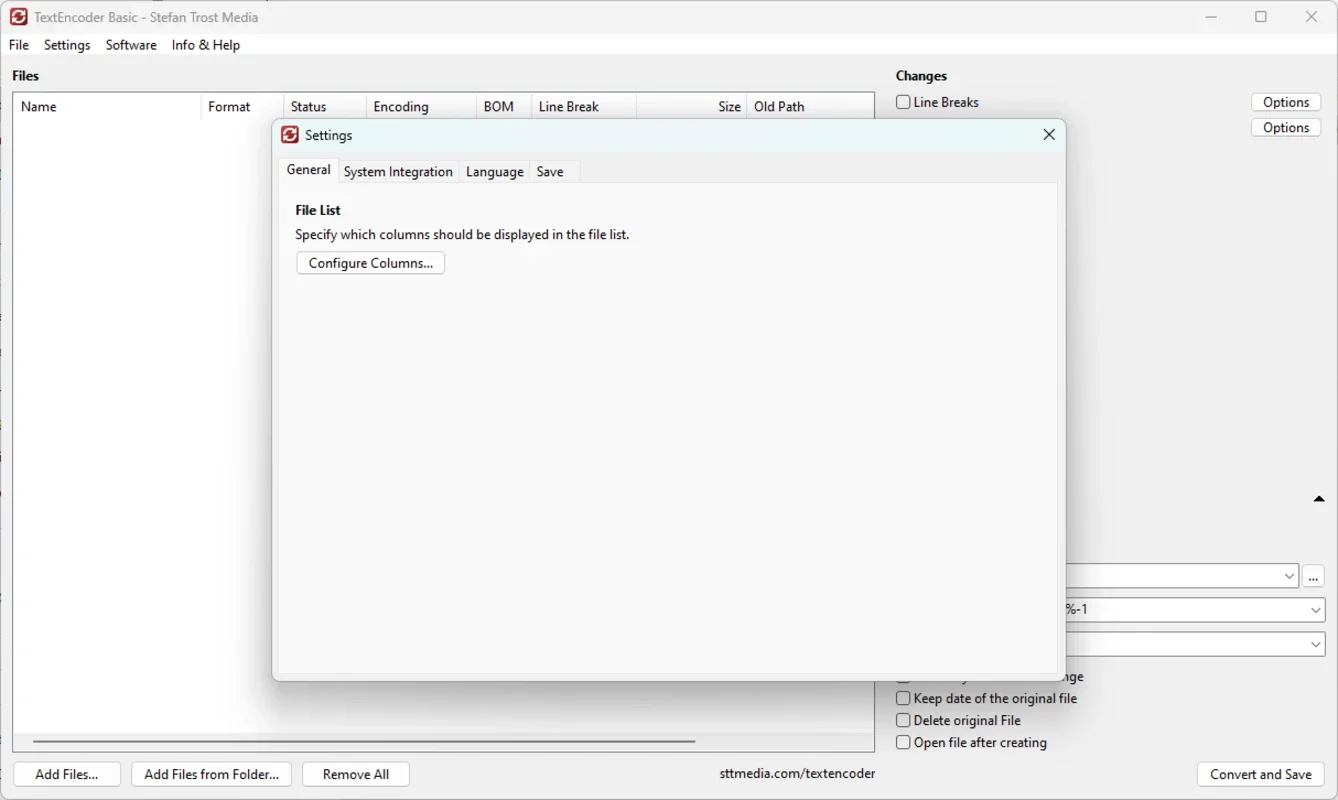
Task: Collapse panel with black triangle arrow
Action: coord(1319,499)
